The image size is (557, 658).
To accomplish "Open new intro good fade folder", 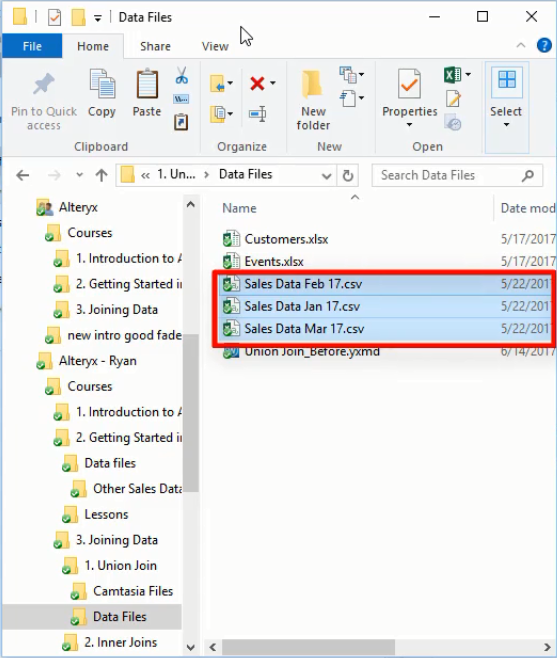I will tap(124, 335).
